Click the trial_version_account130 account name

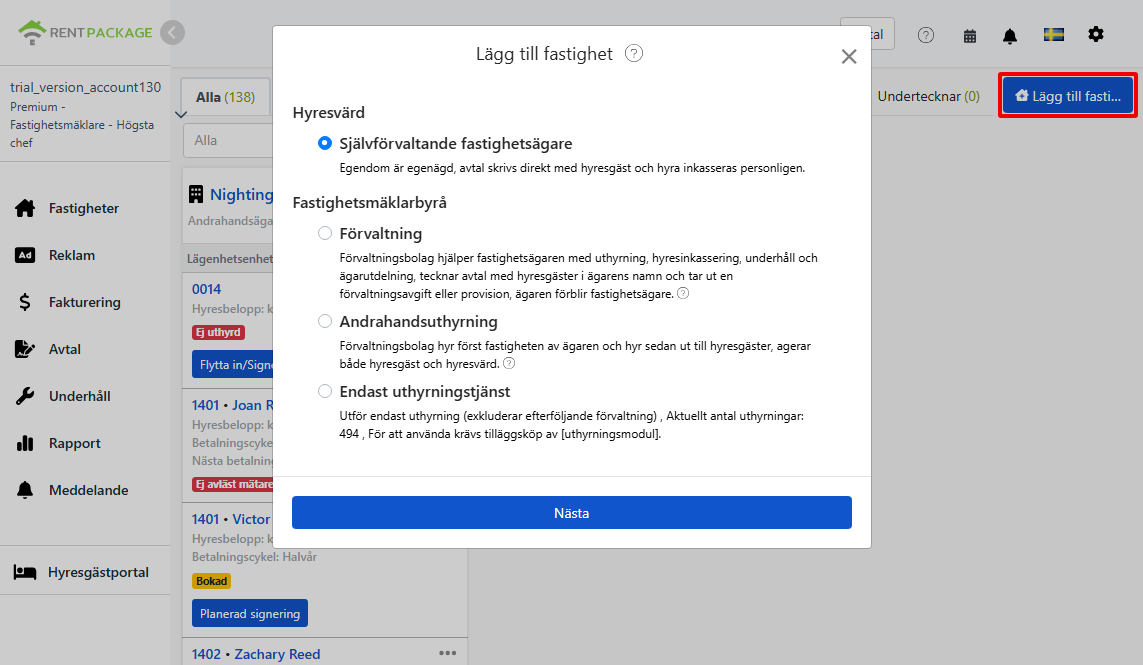tap(85, 88)
